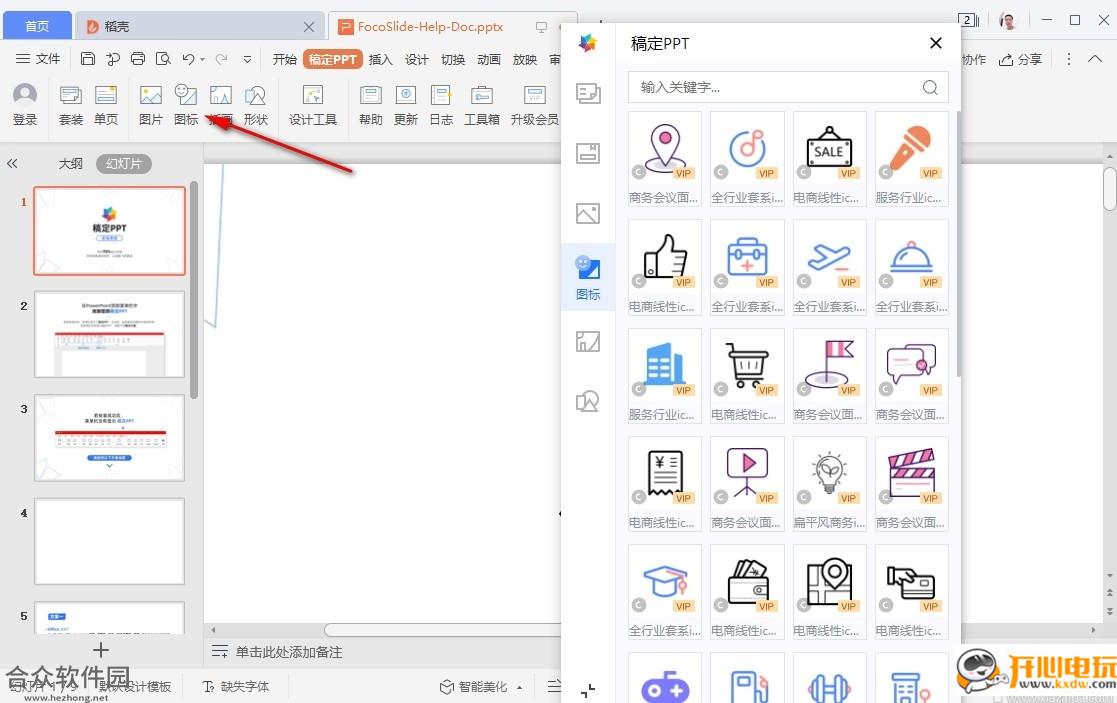Image resolution: width=1117 pixels, height=703 pixels.
Task: Close the 稻壳 tab
Action: point(308,27)
